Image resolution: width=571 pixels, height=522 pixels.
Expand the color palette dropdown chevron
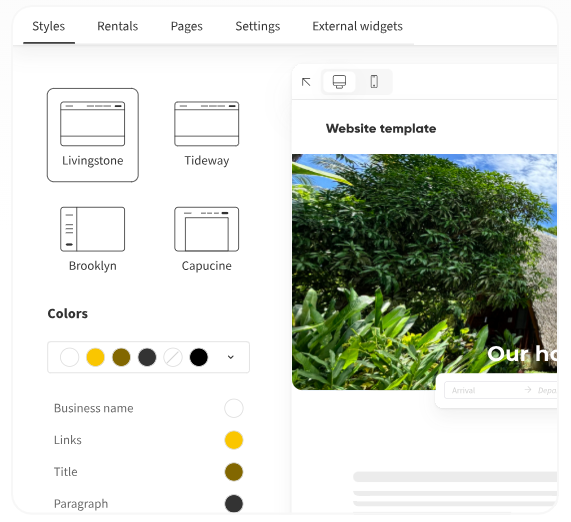(x=231, y=357)
